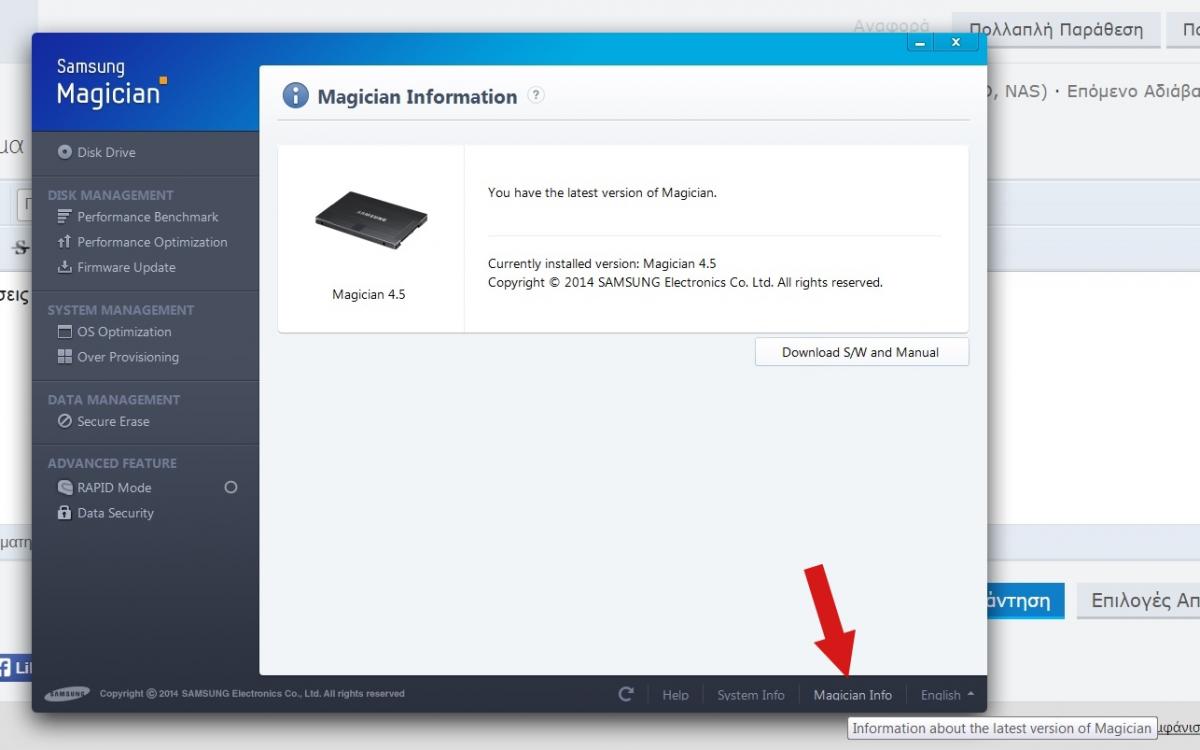
Task: Click the footer copyright text beside the Samsung logo
Action: point(252,694)
